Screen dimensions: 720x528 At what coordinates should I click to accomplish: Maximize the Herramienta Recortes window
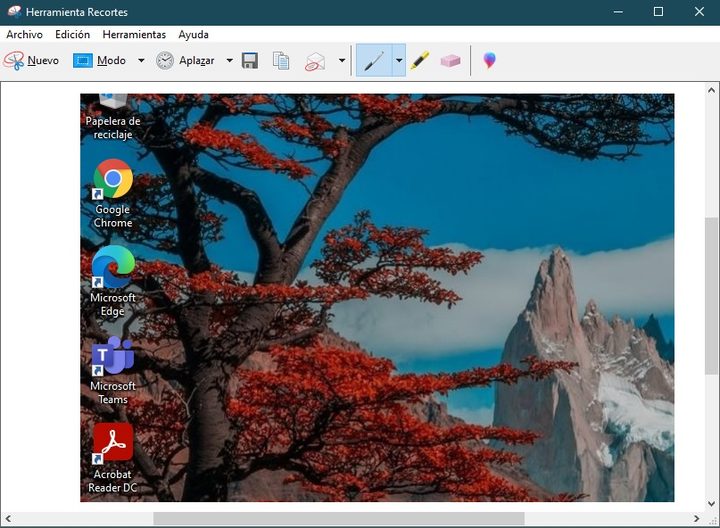click(658, 12)
